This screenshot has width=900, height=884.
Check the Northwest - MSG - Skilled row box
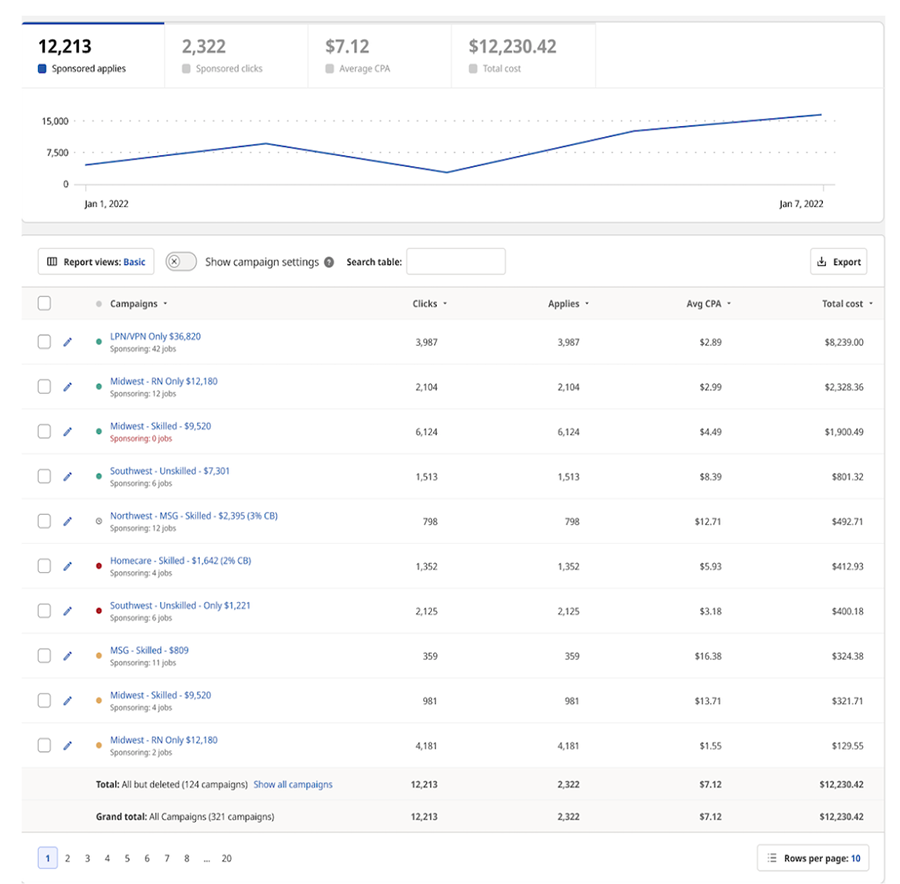coord(44,521)
